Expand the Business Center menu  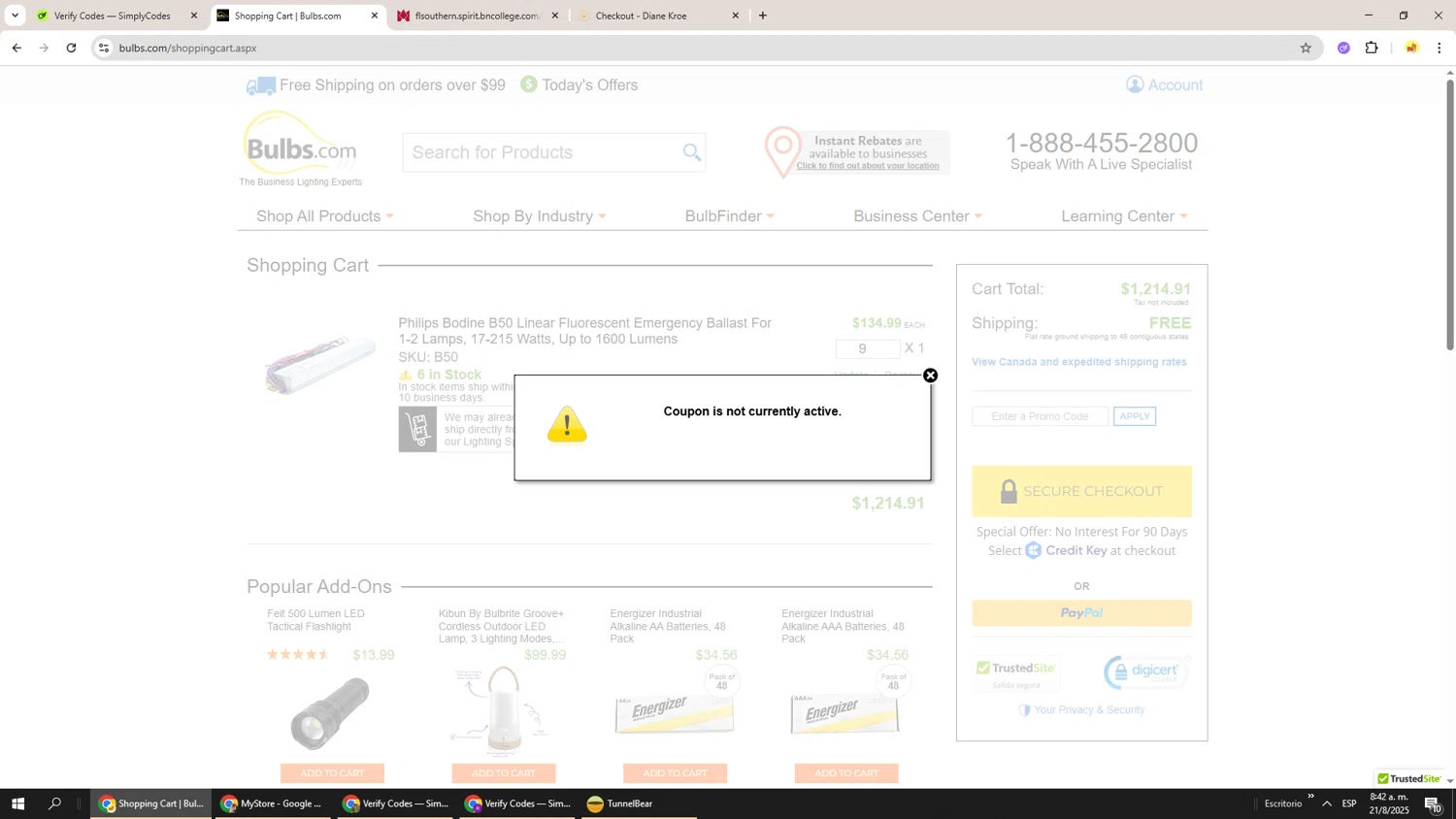918,216
